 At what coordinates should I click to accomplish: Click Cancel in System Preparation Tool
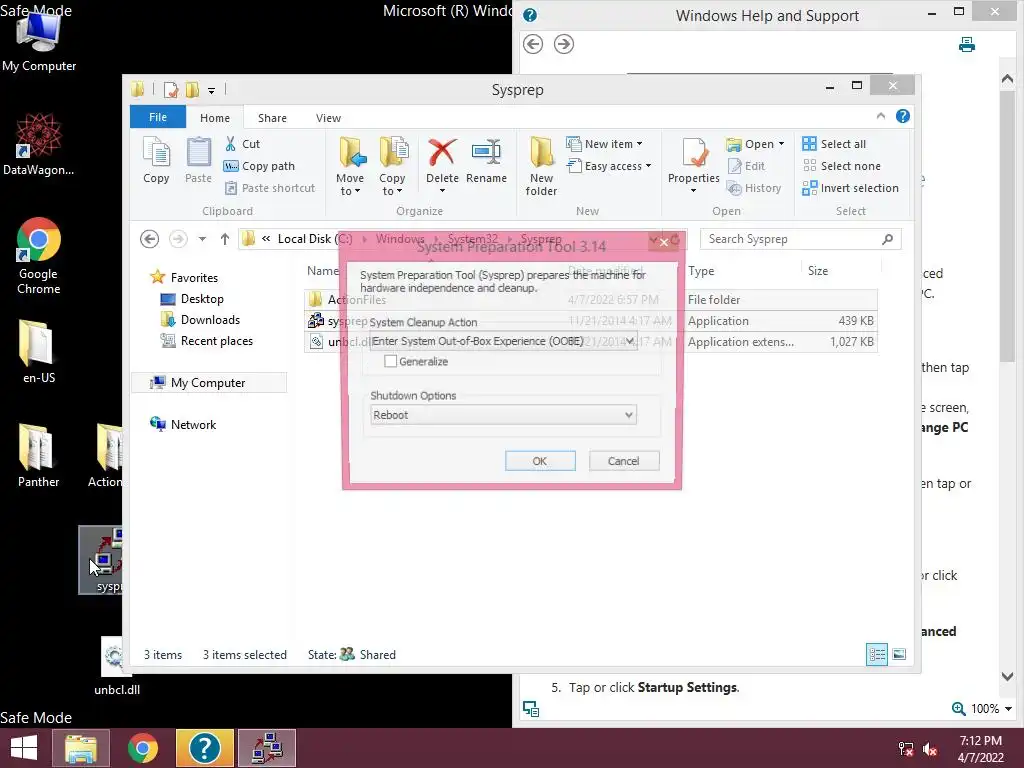[624, 461]
